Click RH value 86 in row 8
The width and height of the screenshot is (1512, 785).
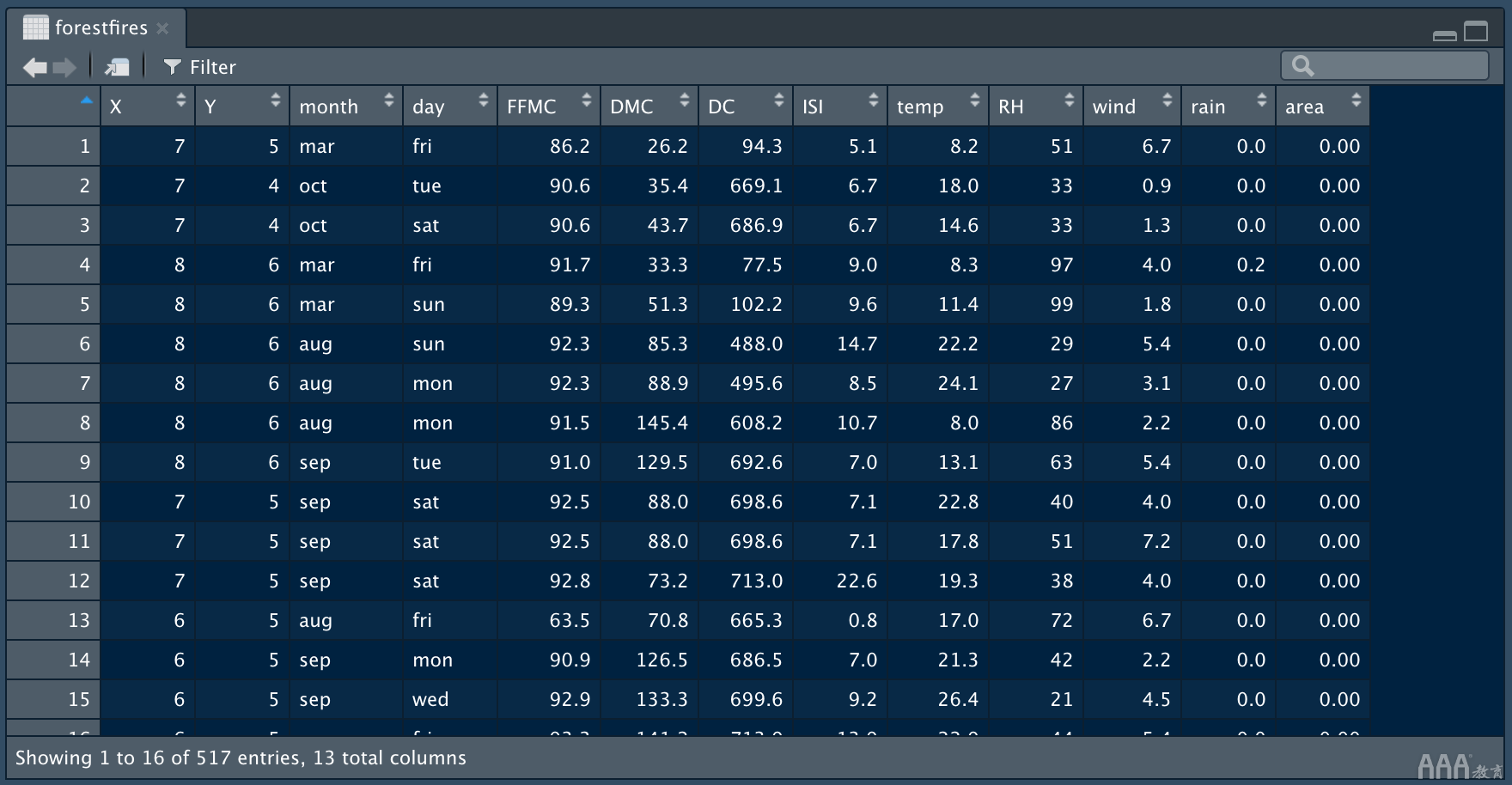(x=1062, y=423)
